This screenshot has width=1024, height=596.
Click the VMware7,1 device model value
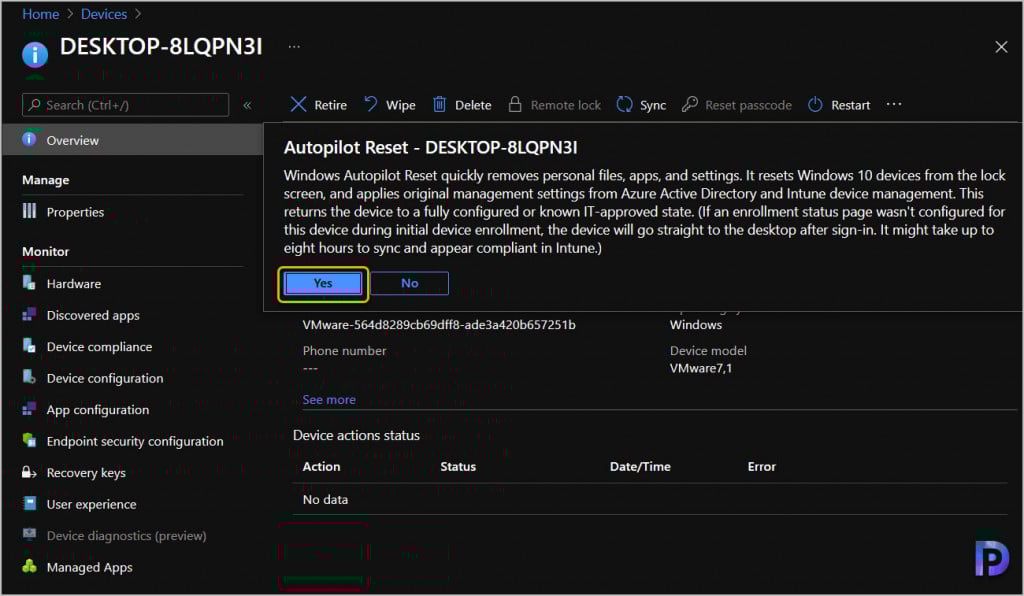(x=701, y=368)
